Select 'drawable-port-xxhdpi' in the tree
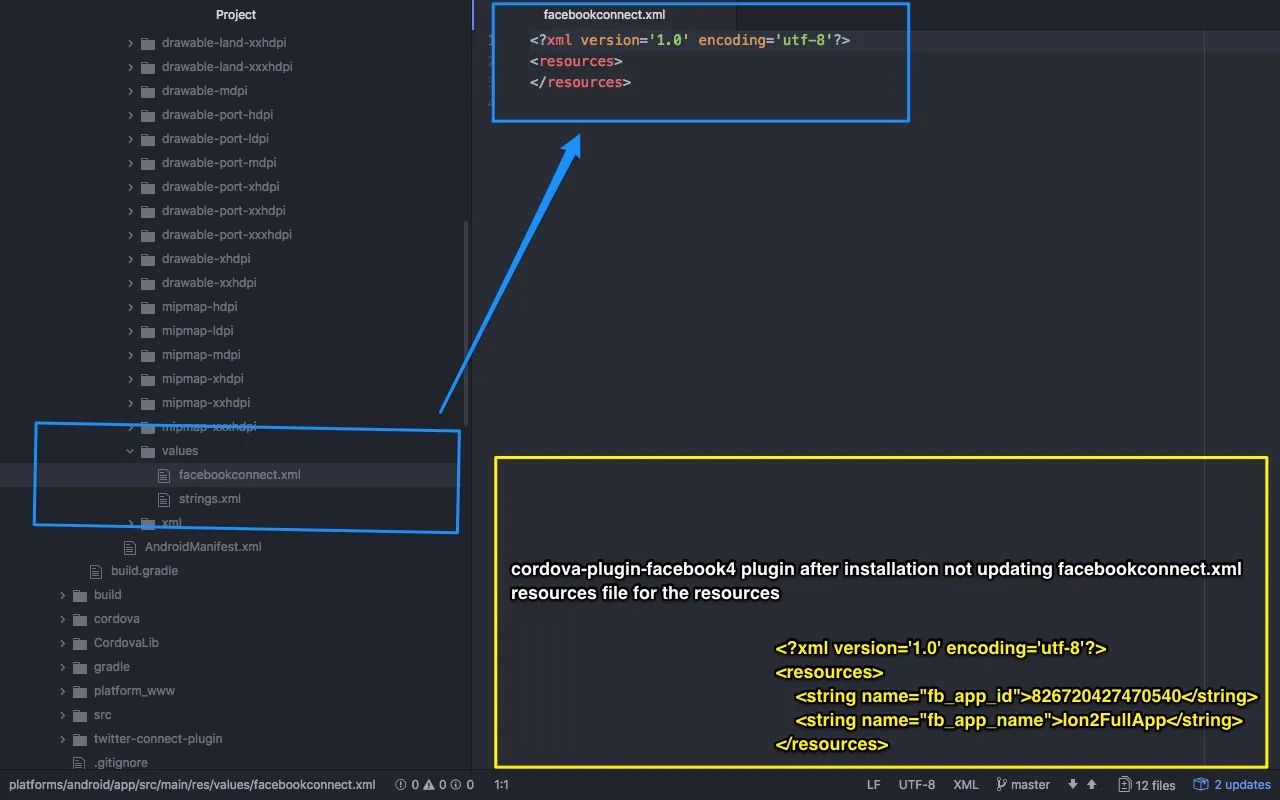Viewport: 1280px width, 800px height. point(224,211)
